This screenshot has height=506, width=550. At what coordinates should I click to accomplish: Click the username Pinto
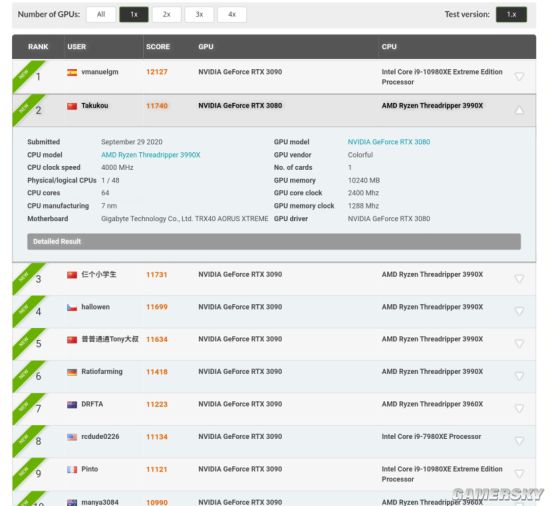coord(90,469)
